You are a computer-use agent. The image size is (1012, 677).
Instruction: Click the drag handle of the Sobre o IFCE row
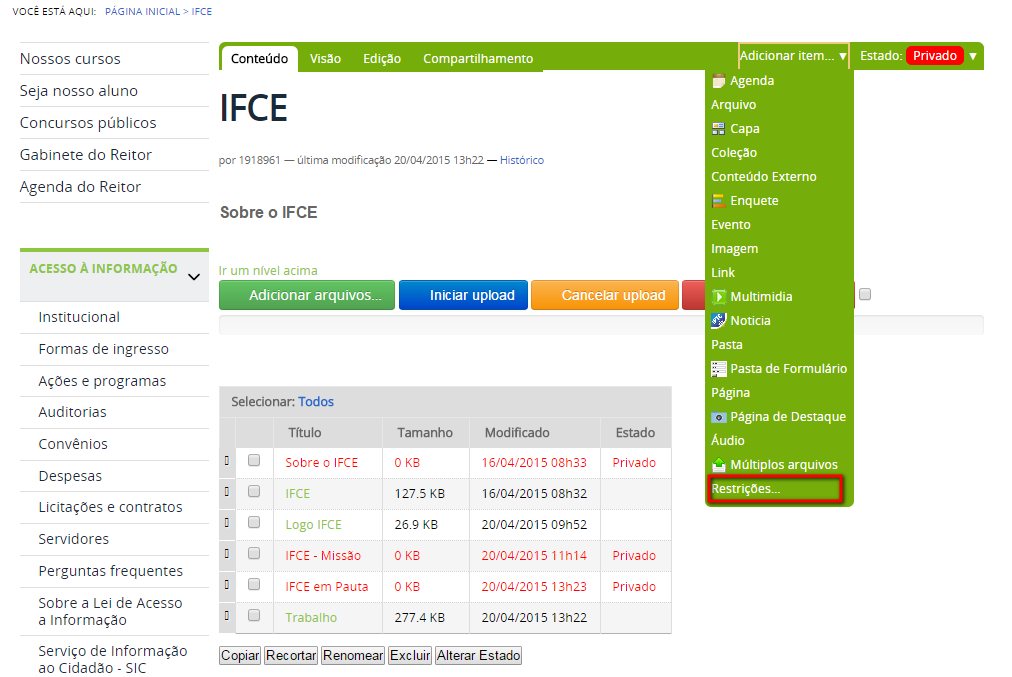coord(227,461)
